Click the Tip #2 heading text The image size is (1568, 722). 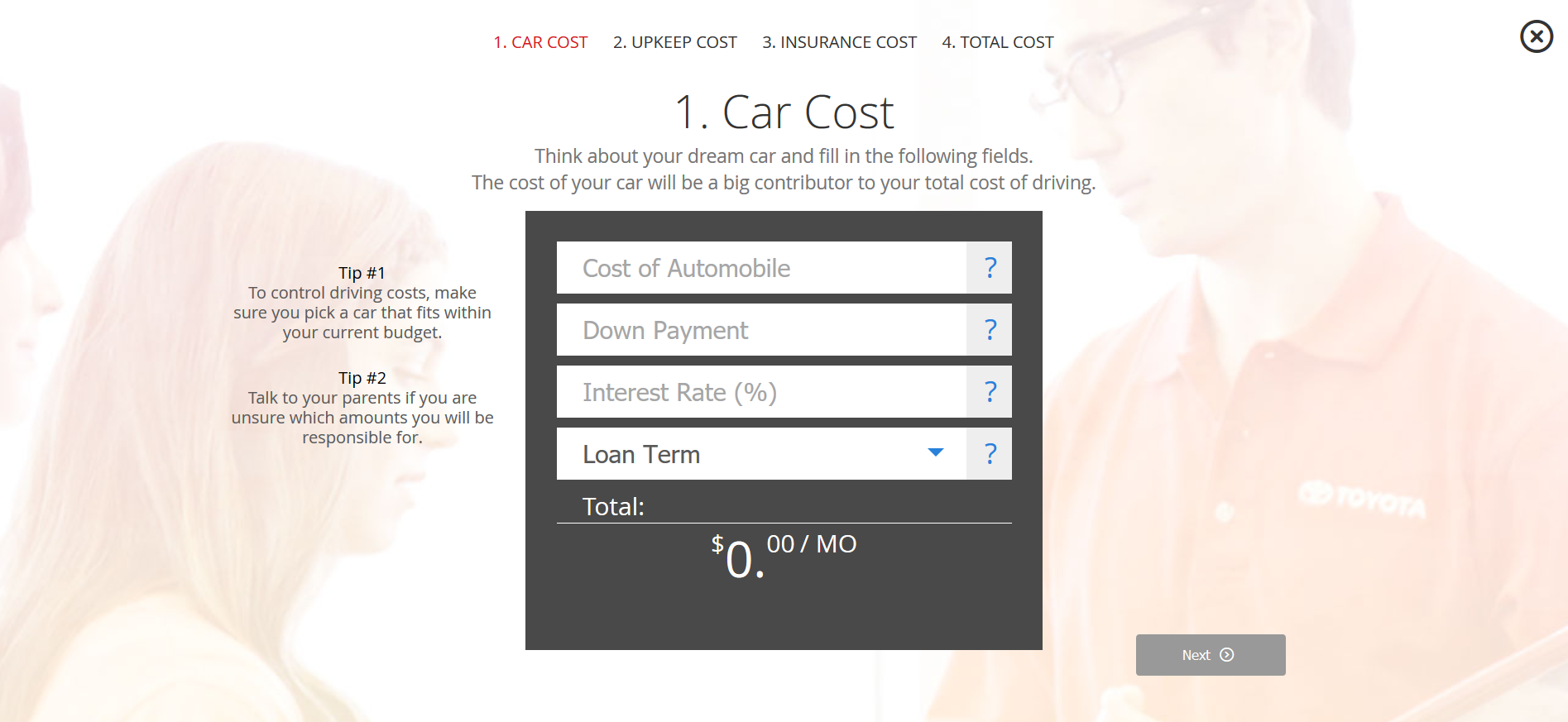[362, 378]
